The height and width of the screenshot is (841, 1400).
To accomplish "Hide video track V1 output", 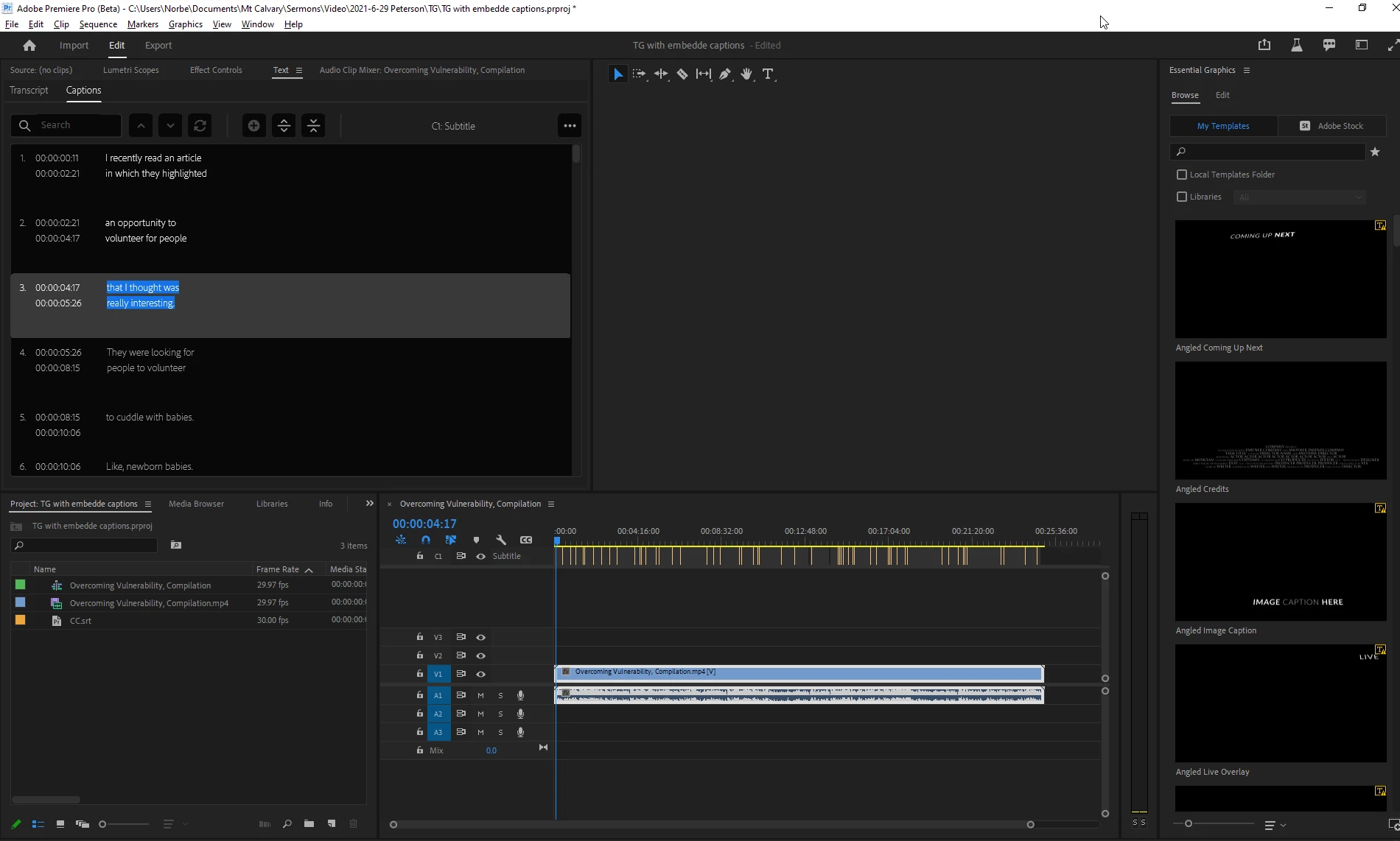I will 480,674.
